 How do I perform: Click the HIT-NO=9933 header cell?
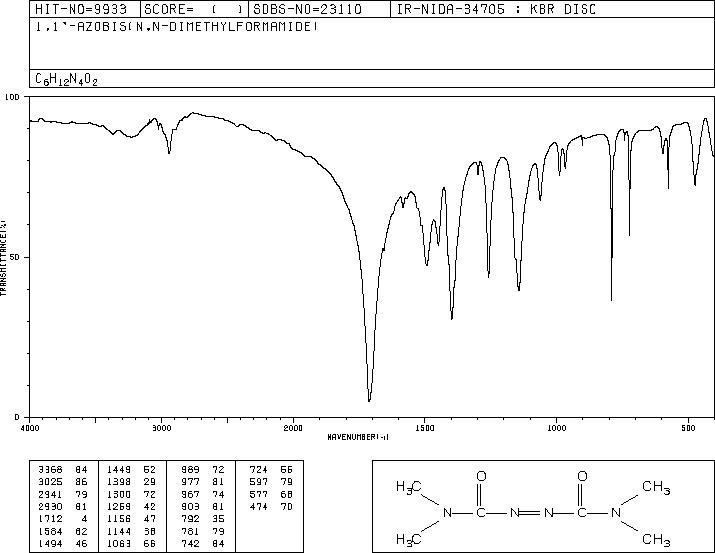[x=85, y=9]
